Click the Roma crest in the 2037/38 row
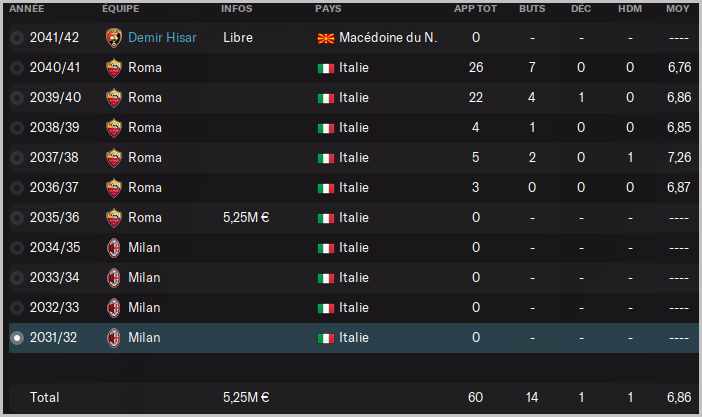 (x=114, y=158)
